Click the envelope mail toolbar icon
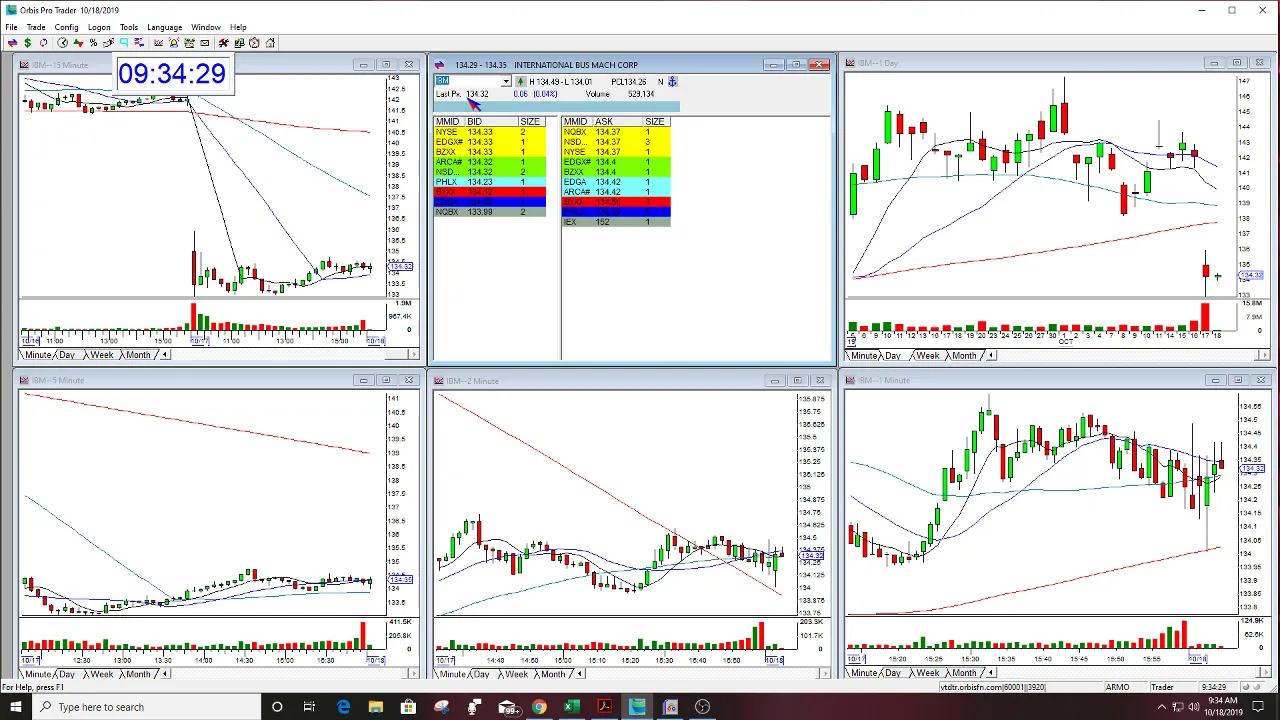This screenshot has height=720, width=1280. (205, 43)
